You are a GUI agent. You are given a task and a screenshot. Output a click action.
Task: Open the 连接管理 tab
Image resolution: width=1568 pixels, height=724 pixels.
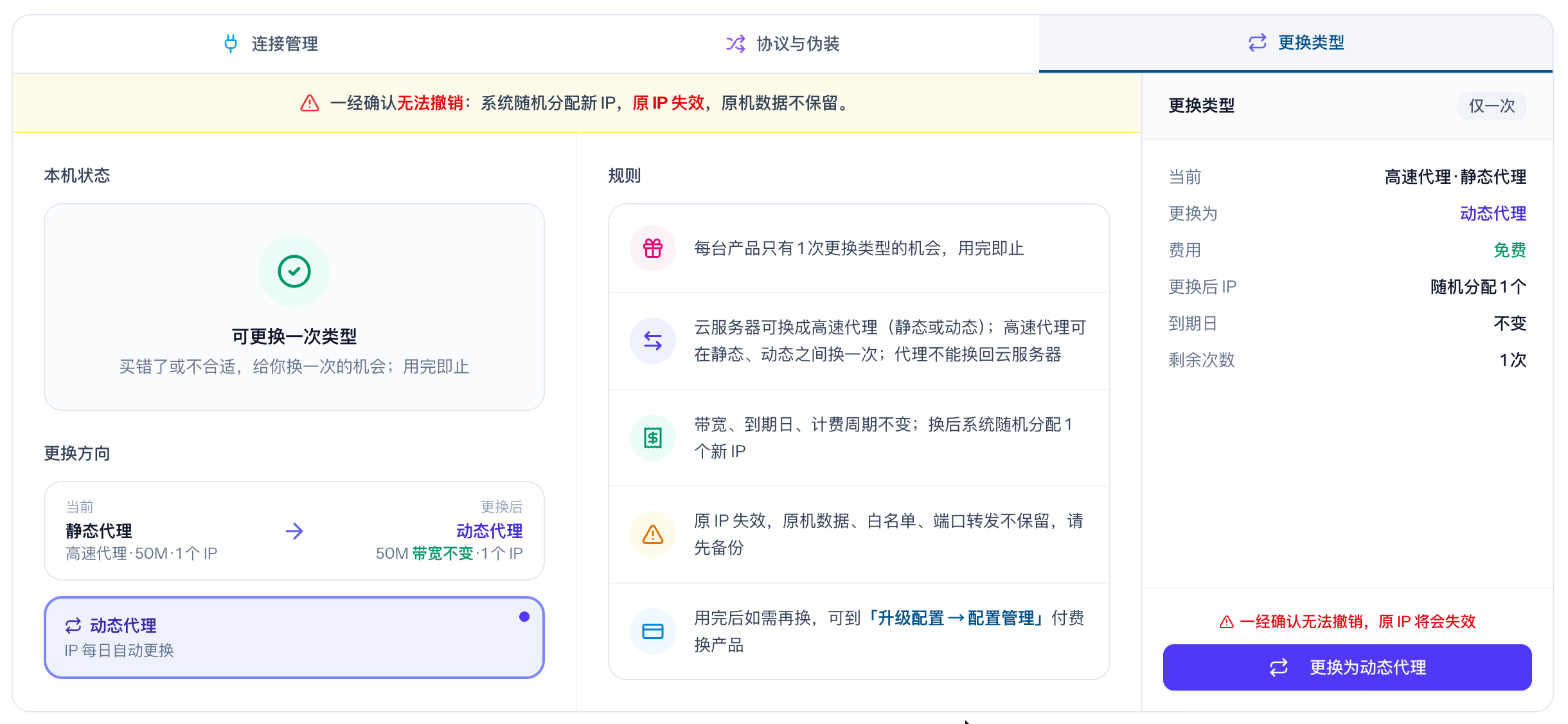click(x=269, y=44)
